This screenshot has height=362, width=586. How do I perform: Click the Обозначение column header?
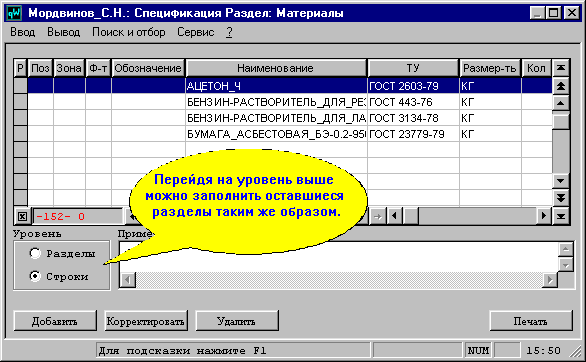coord(148,68)
